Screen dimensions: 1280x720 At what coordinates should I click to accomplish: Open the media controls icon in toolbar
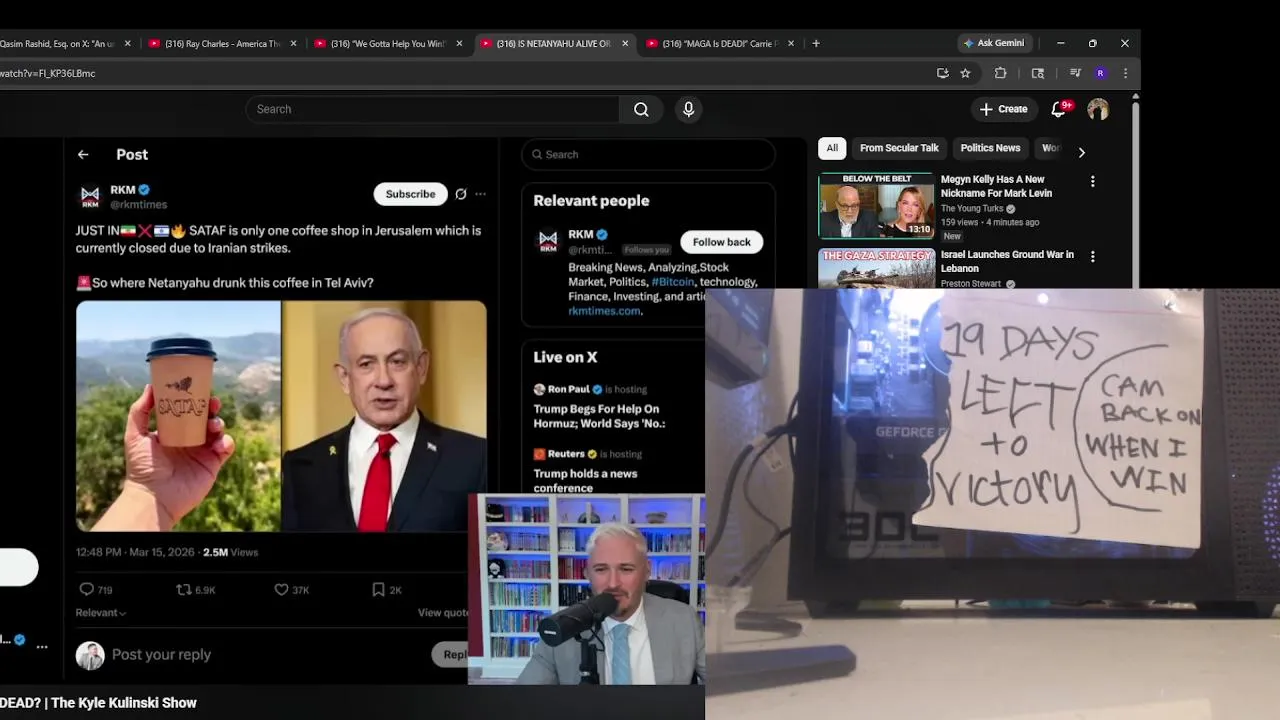(x=1075, y=73)
